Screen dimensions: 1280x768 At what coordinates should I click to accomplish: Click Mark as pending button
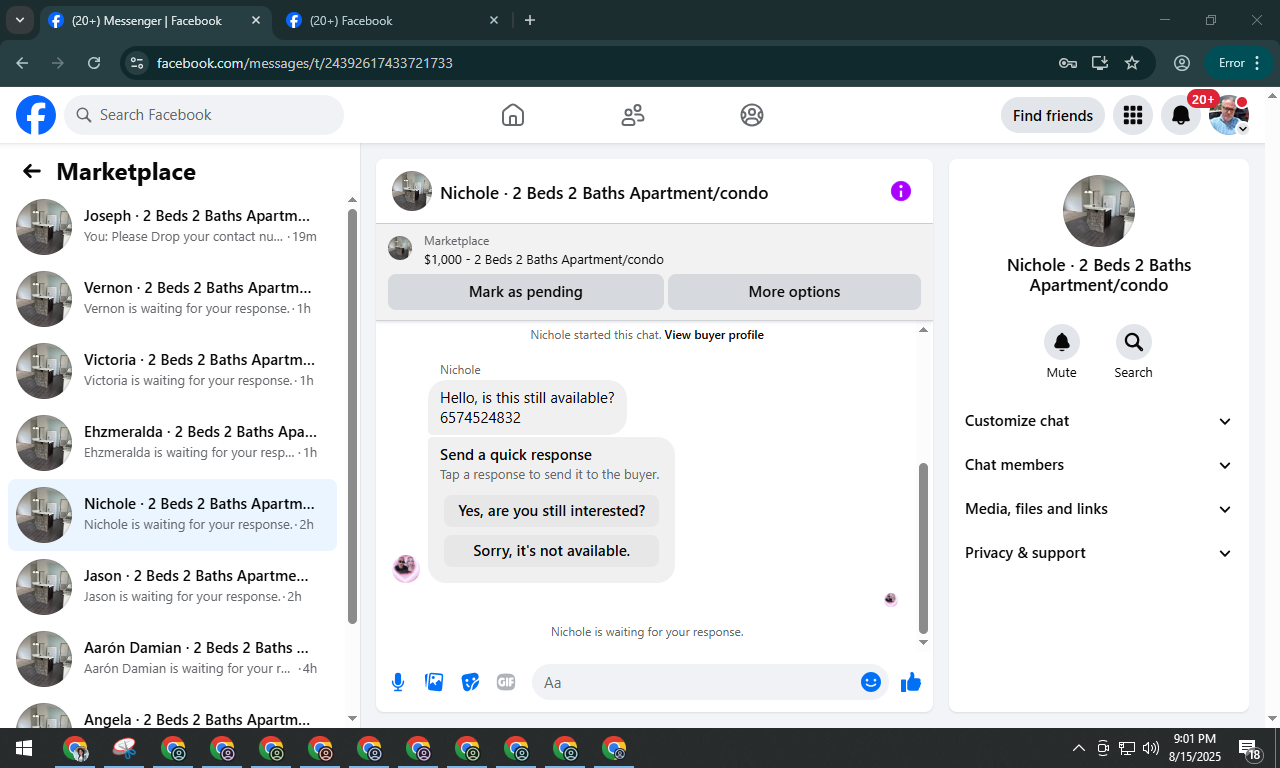click(x=526, y=292)
